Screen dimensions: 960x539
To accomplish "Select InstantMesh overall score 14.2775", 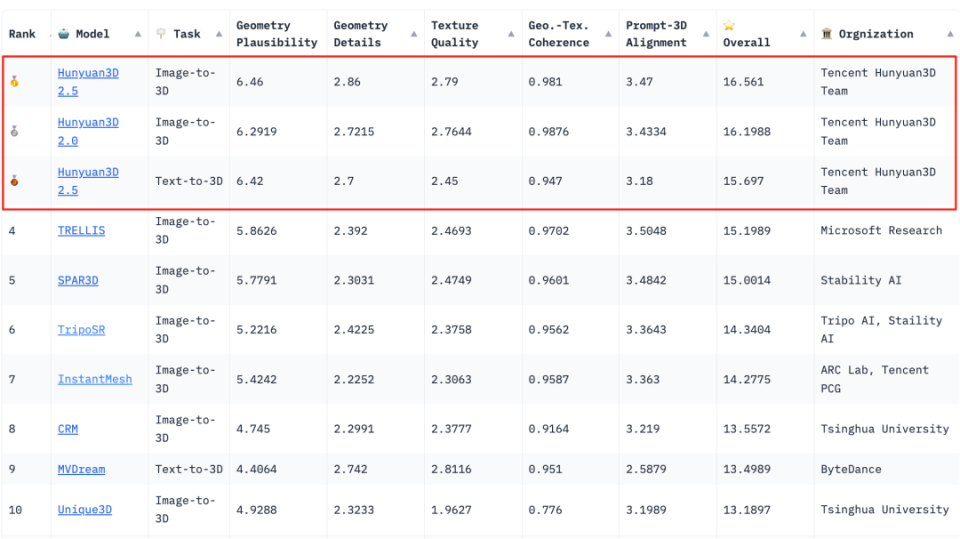I will (x=746, y=379).
